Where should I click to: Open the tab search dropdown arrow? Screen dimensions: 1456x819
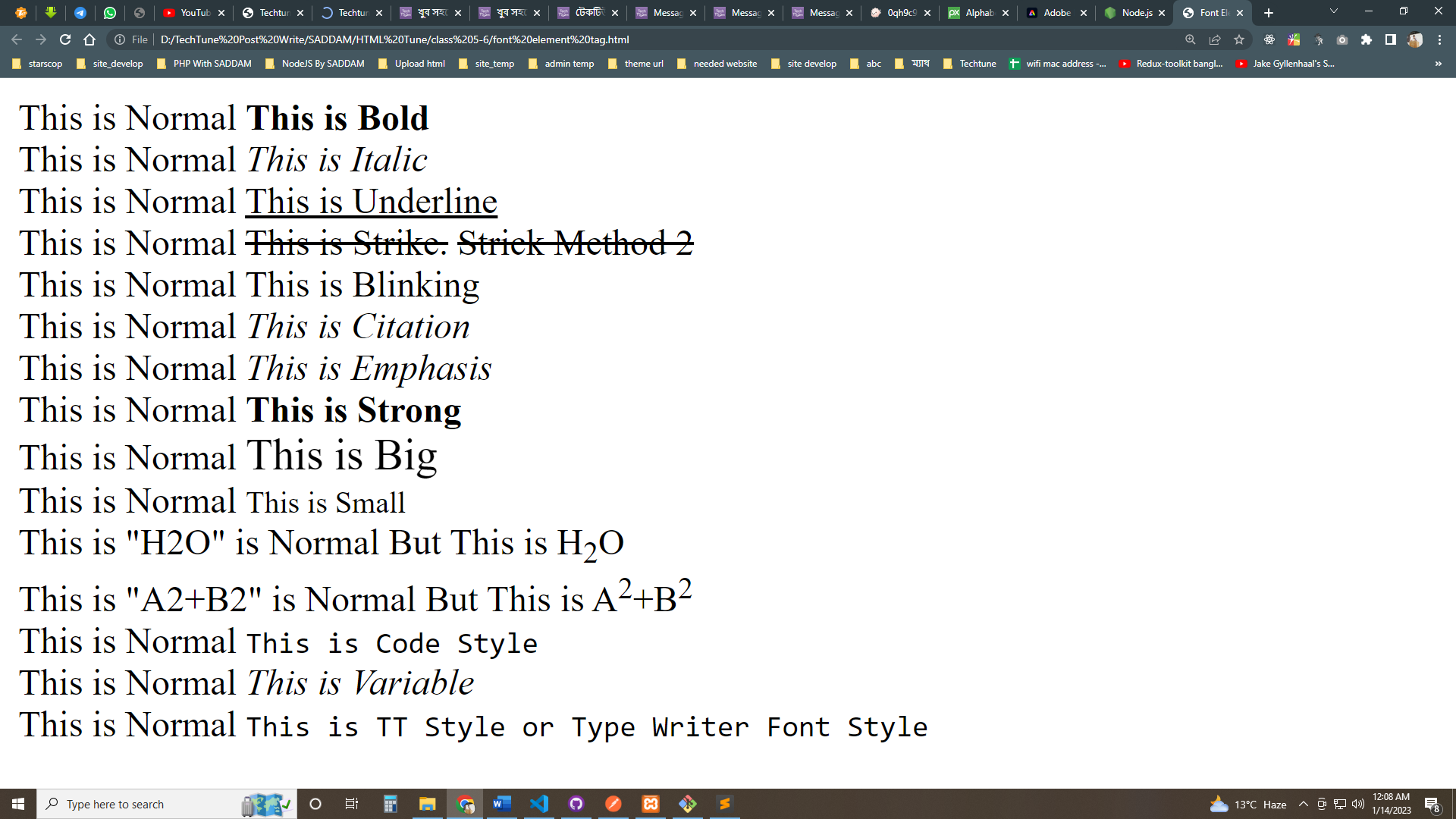coord(1334,11)
